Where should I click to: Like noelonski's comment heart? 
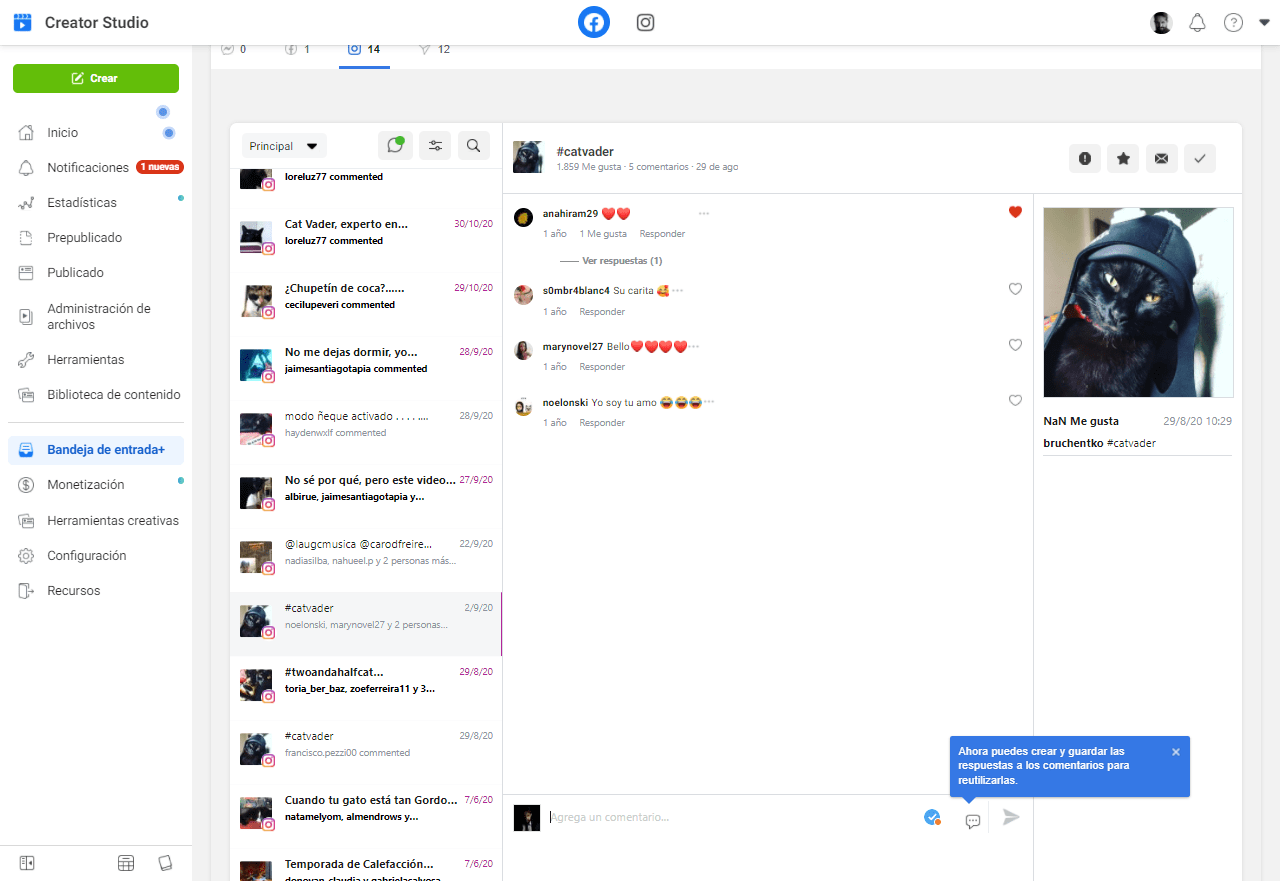coord(1015,400)
